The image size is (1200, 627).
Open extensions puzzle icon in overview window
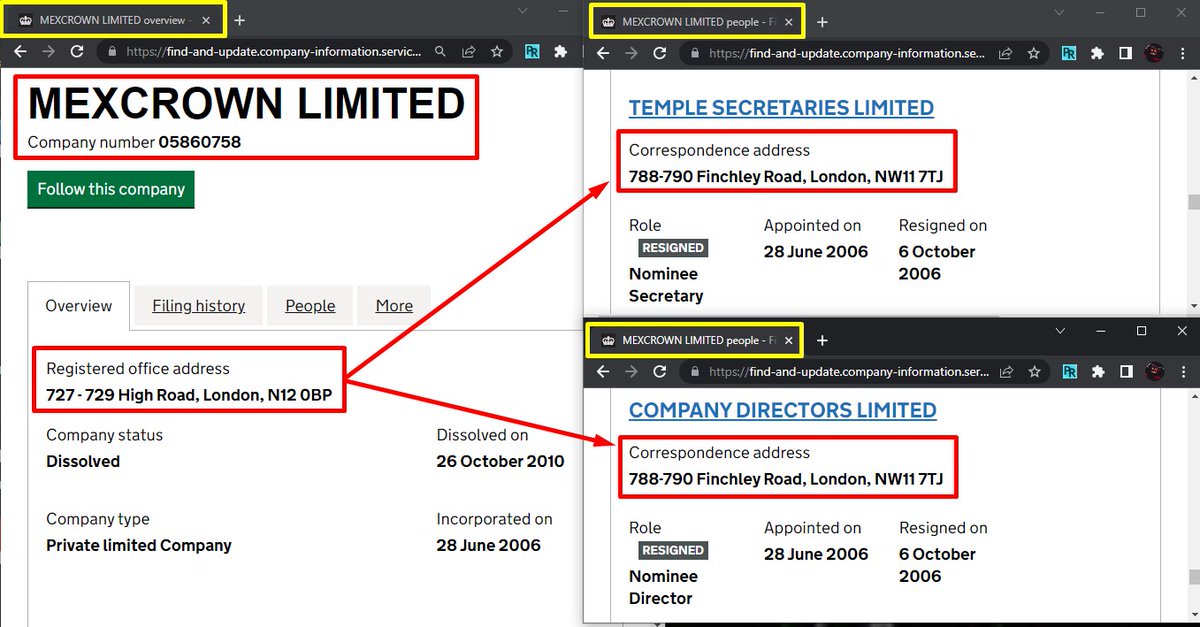[560, 51]
